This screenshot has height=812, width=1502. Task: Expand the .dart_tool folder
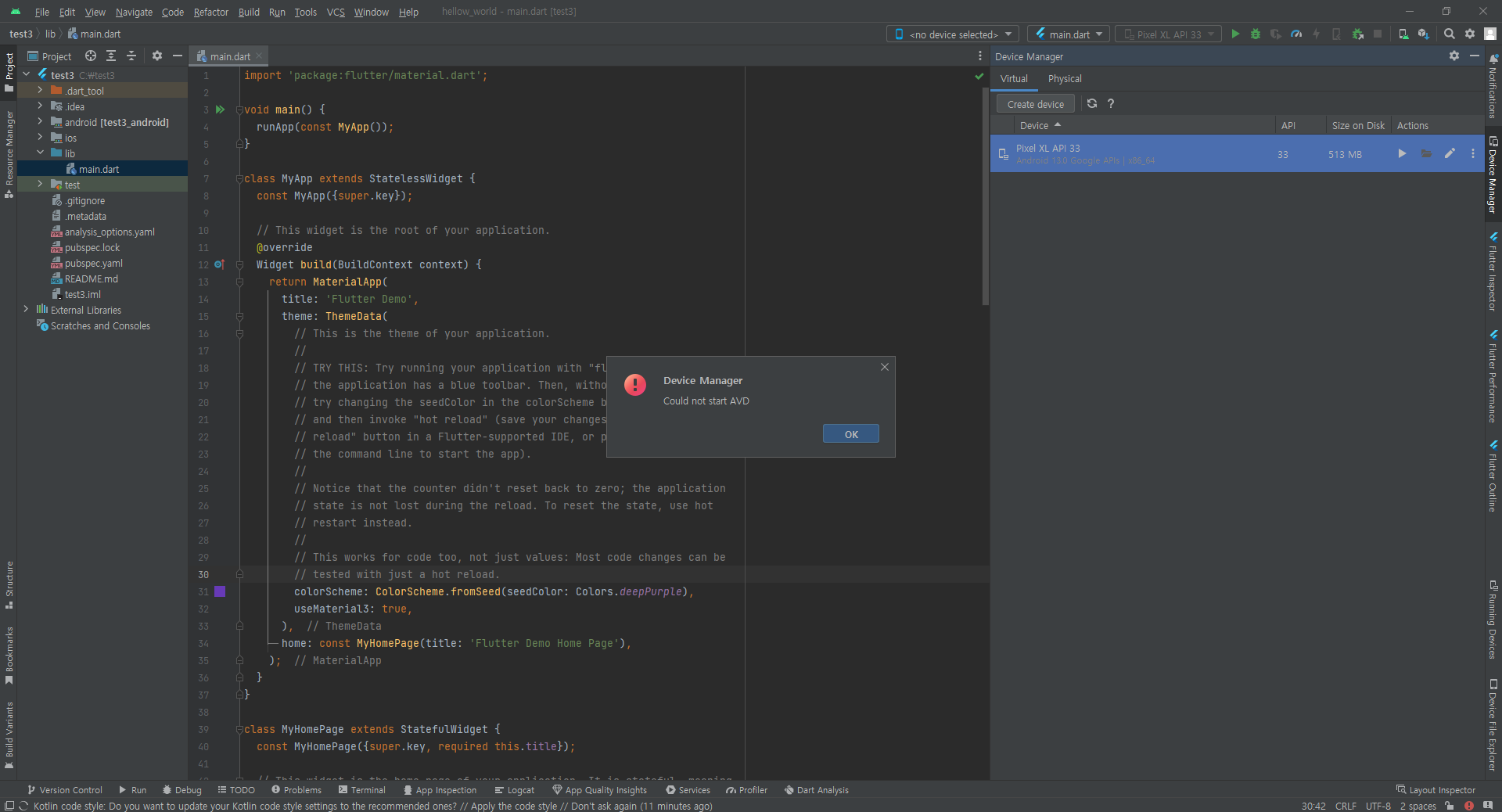[x=40, y=91]
